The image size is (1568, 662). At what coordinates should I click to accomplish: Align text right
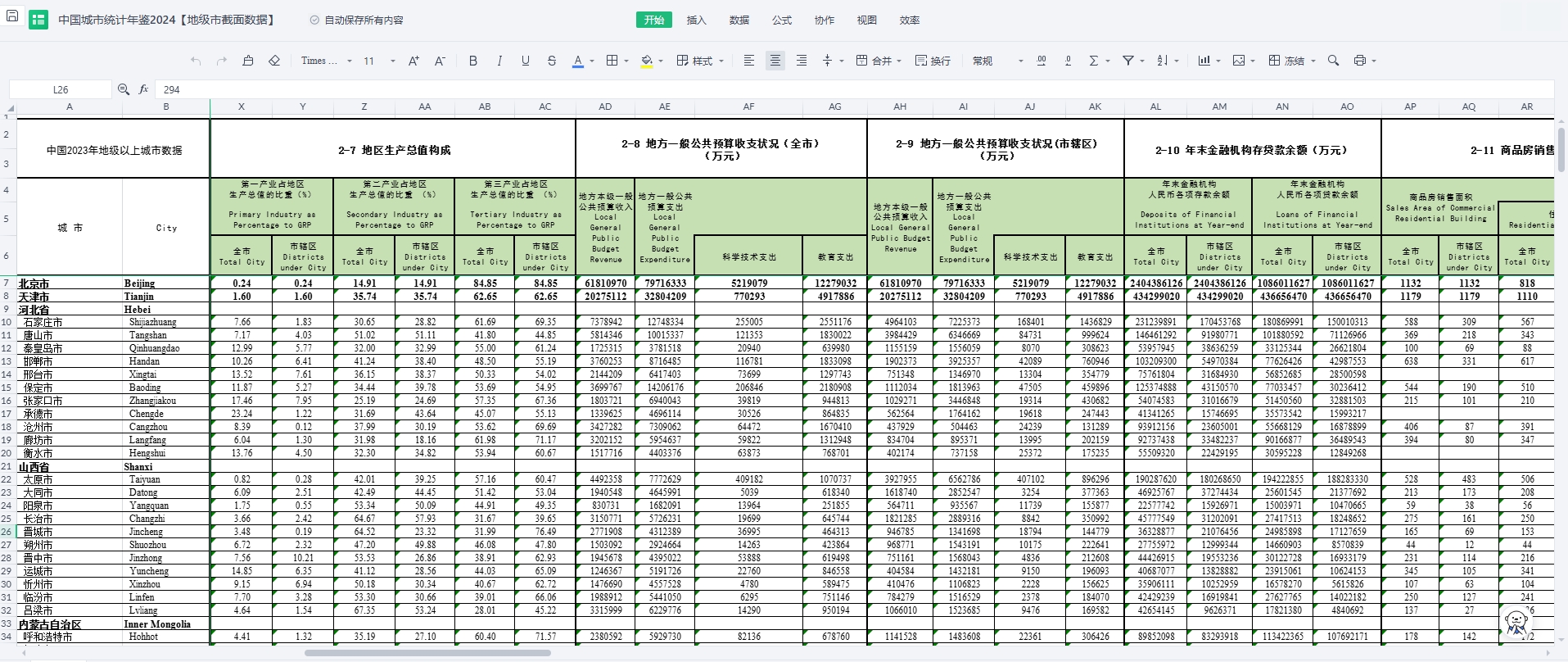(802, 61)
